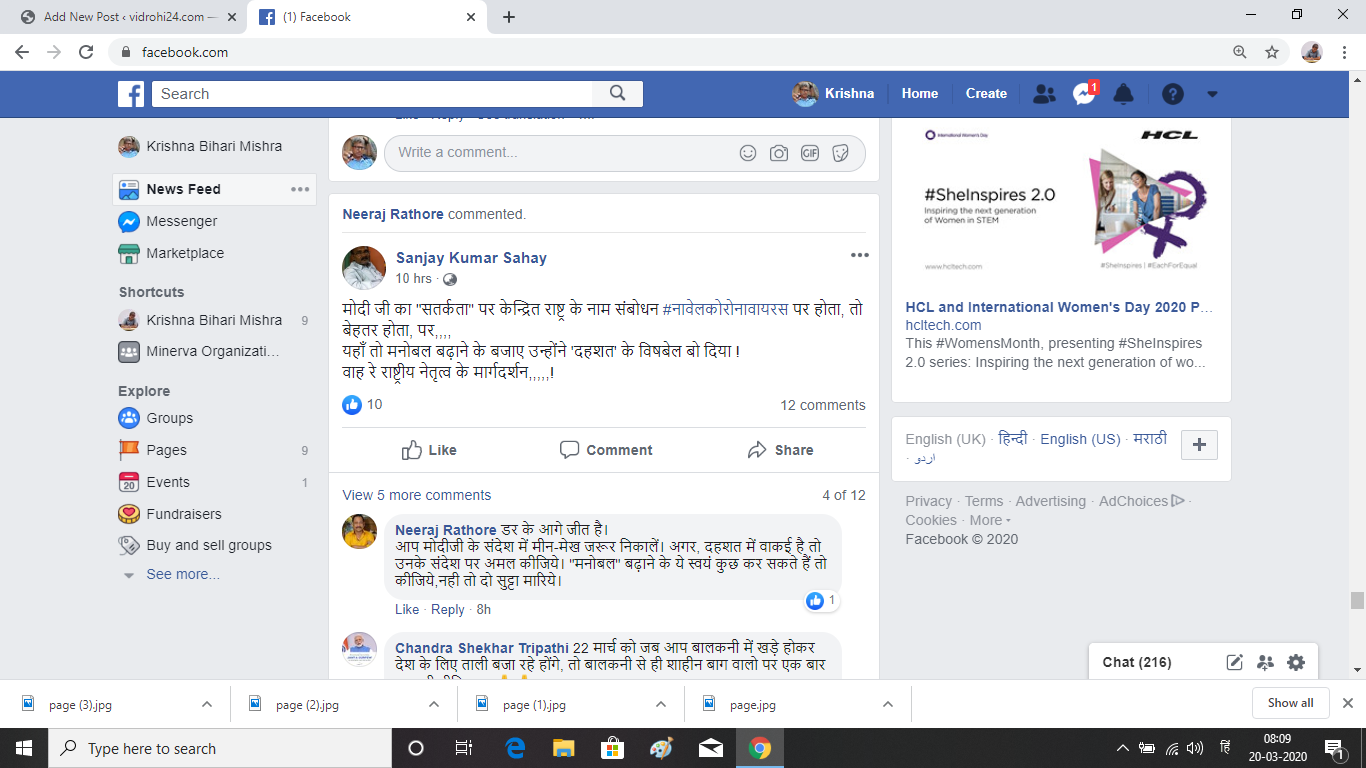Open Messenger notifications icon in the top bar
Screen dimensions: 1366x768
pos(1084,94)
